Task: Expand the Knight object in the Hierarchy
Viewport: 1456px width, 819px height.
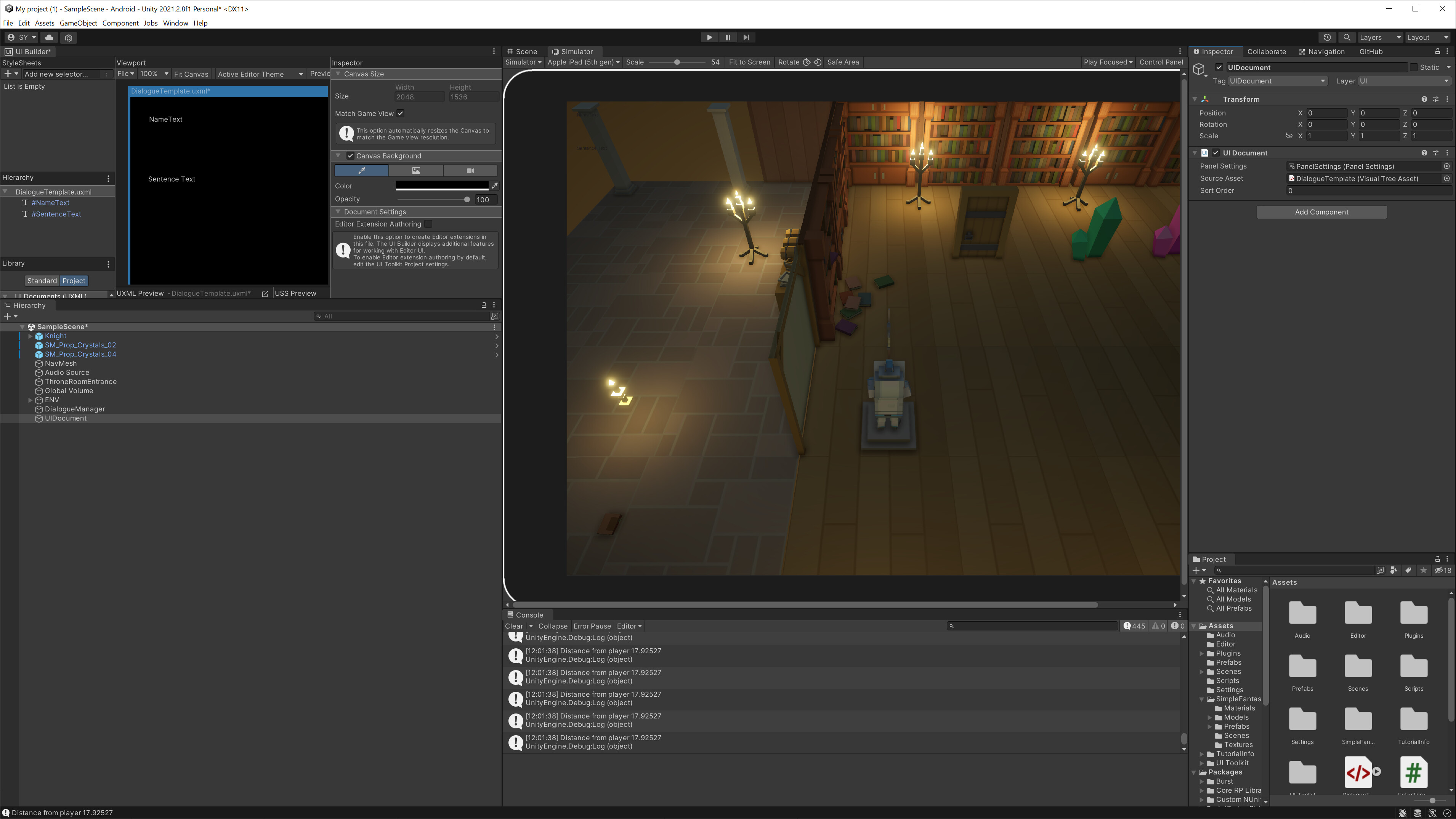Action: [30, 336]
